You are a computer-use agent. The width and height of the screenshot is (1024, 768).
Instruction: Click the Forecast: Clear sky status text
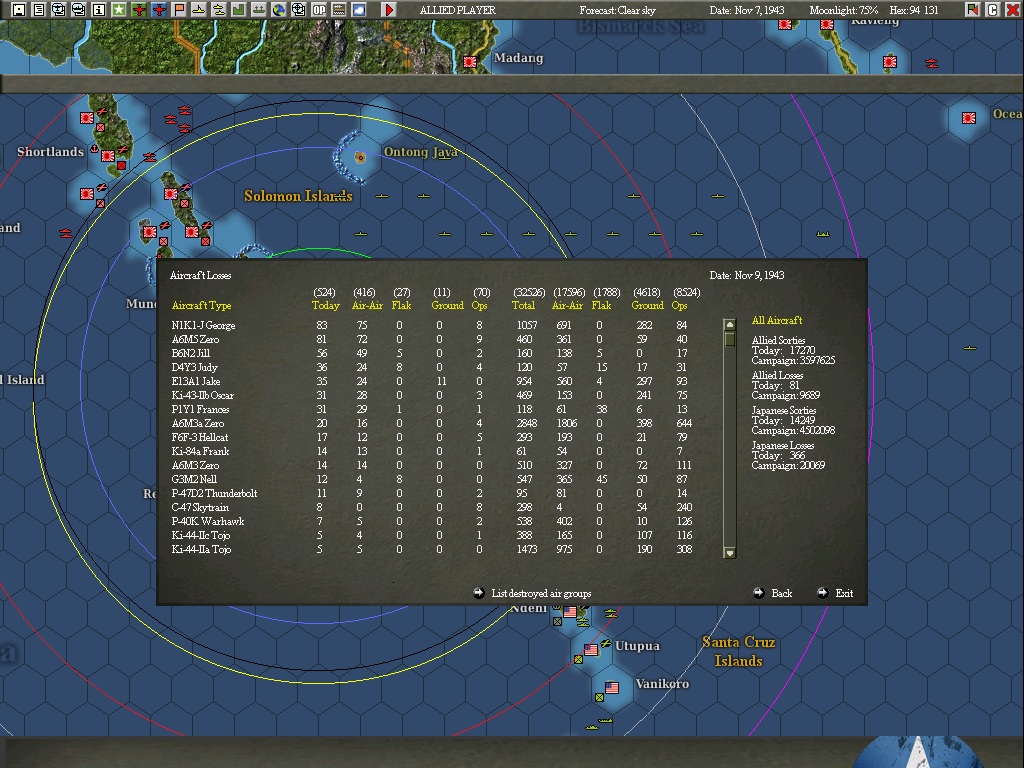617,10
